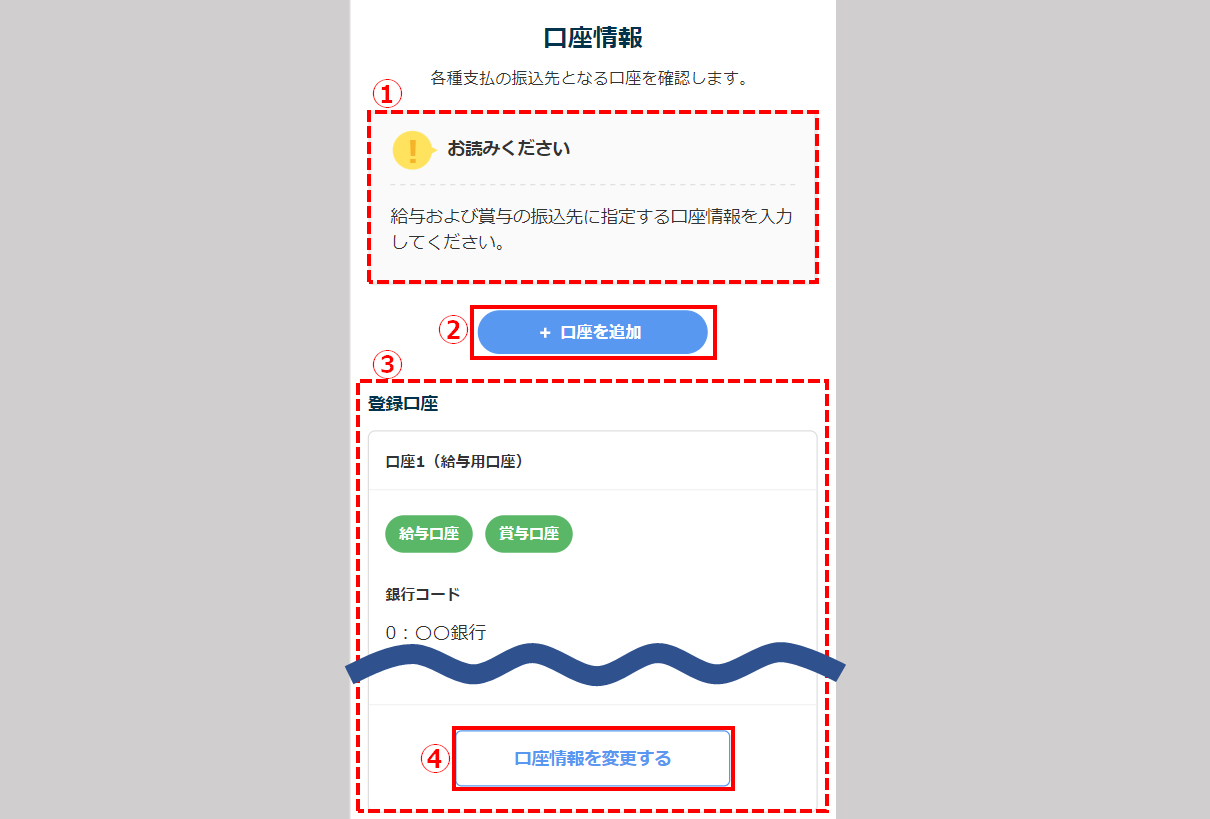Click the subtitle 各種支払の振込先となる口座を確認します

pyautogui.click(x=590, y=77)
